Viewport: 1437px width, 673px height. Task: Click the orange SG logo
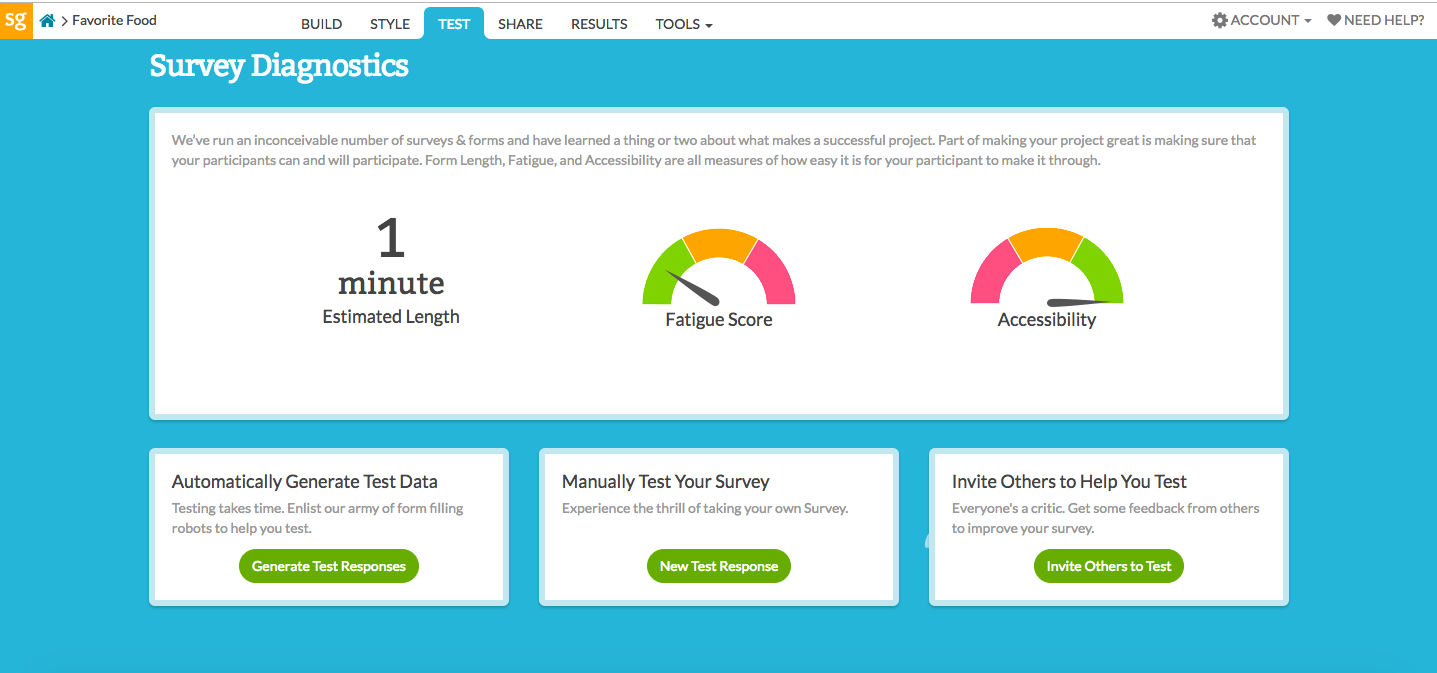16,20
